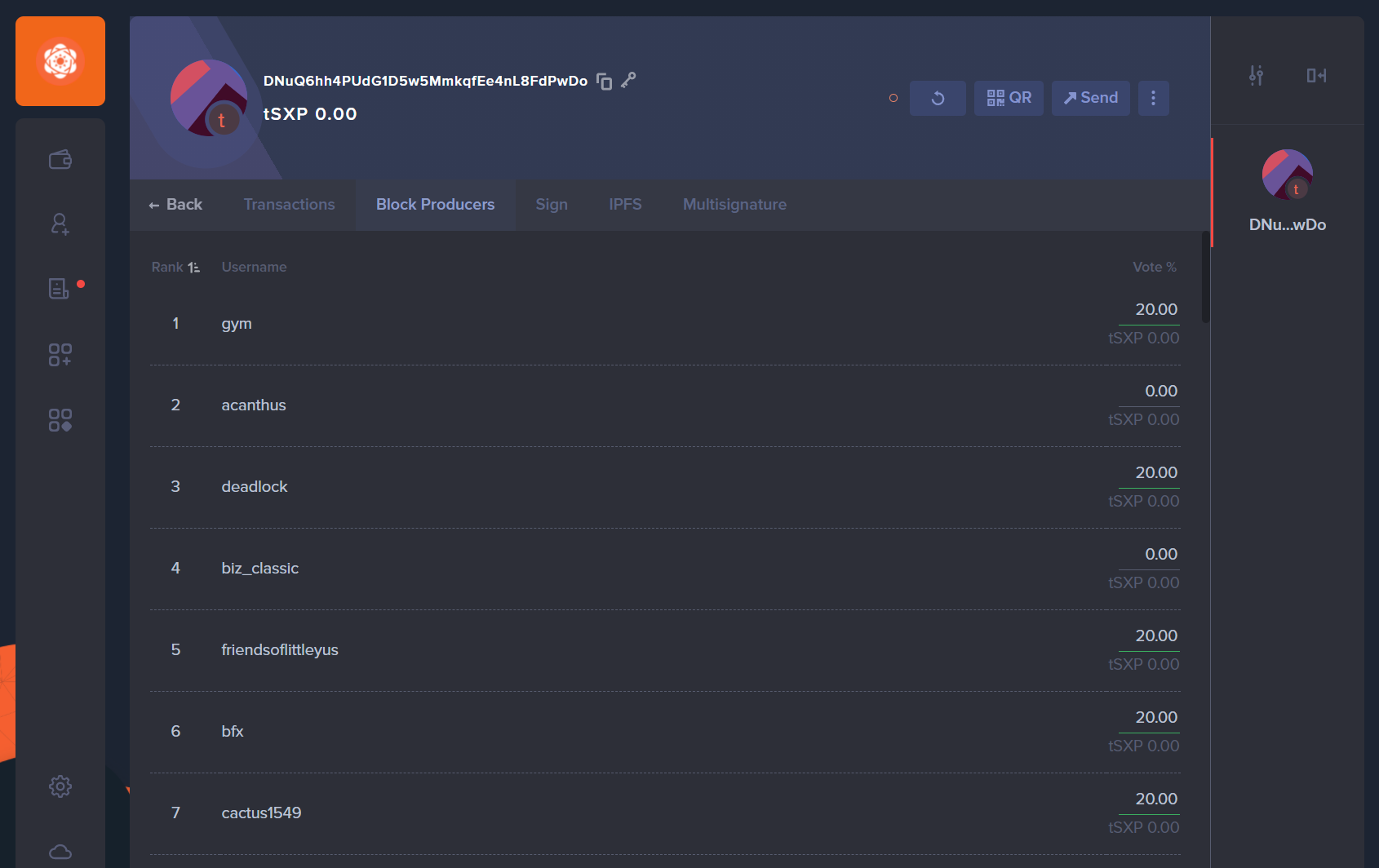Click the 0.00 vote value for biz_classic
1379x868 pixels.
pos(1160,555)
